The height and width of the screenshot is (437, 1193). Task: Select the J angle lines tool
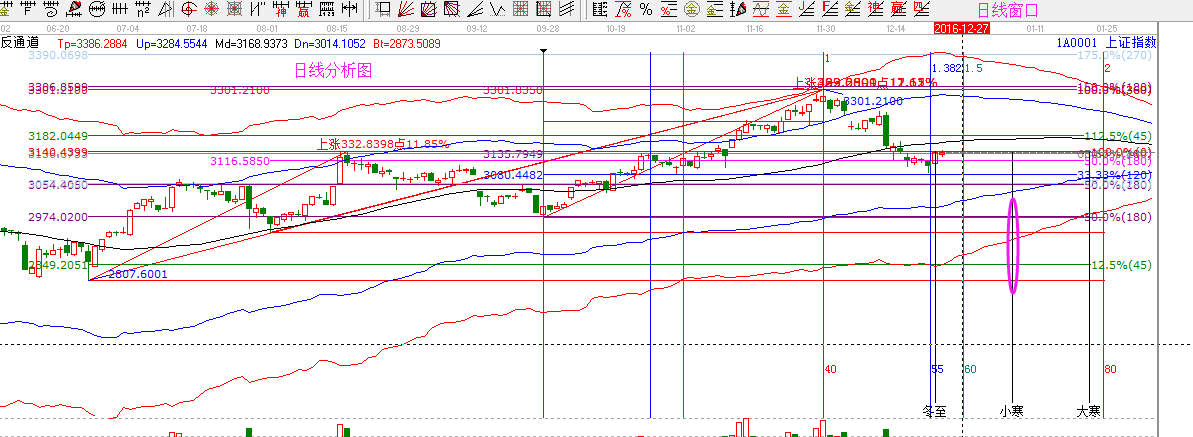click(806, 9)
